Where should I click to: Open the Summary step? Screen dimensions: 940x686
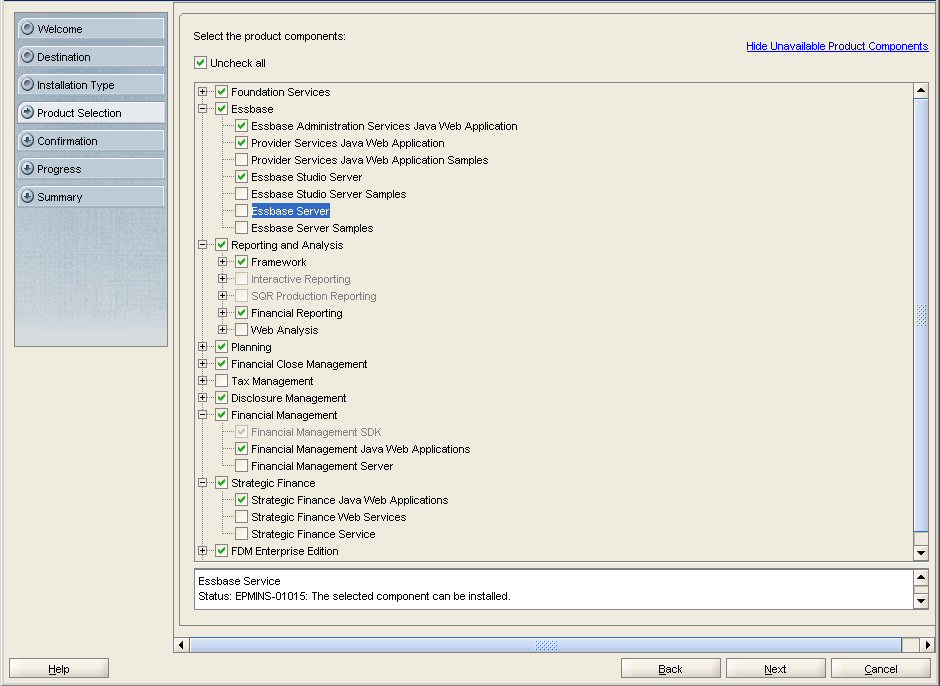[x=91, y=196]
